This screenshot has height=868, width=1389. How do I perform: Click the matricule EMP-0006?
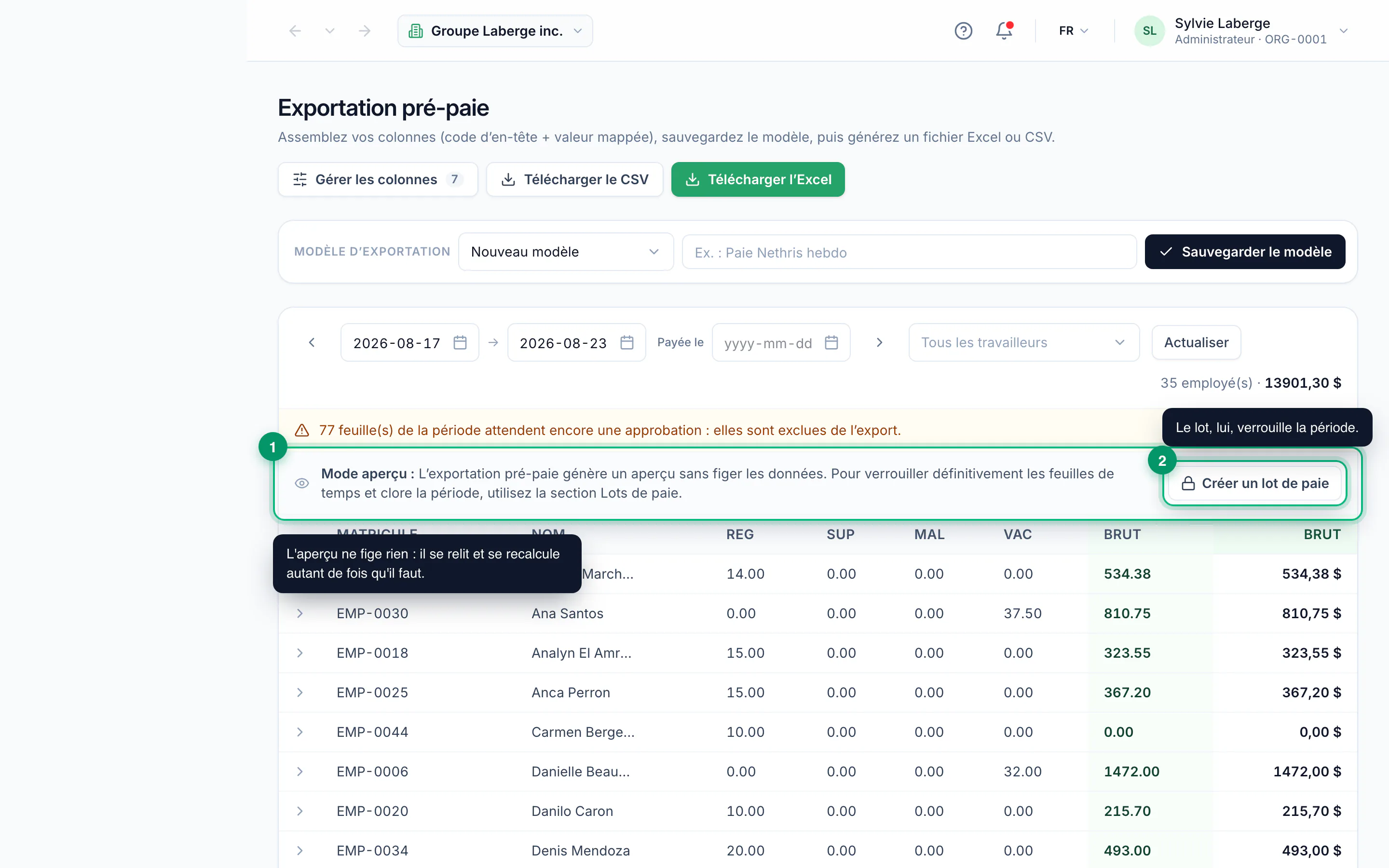[372, 772]
